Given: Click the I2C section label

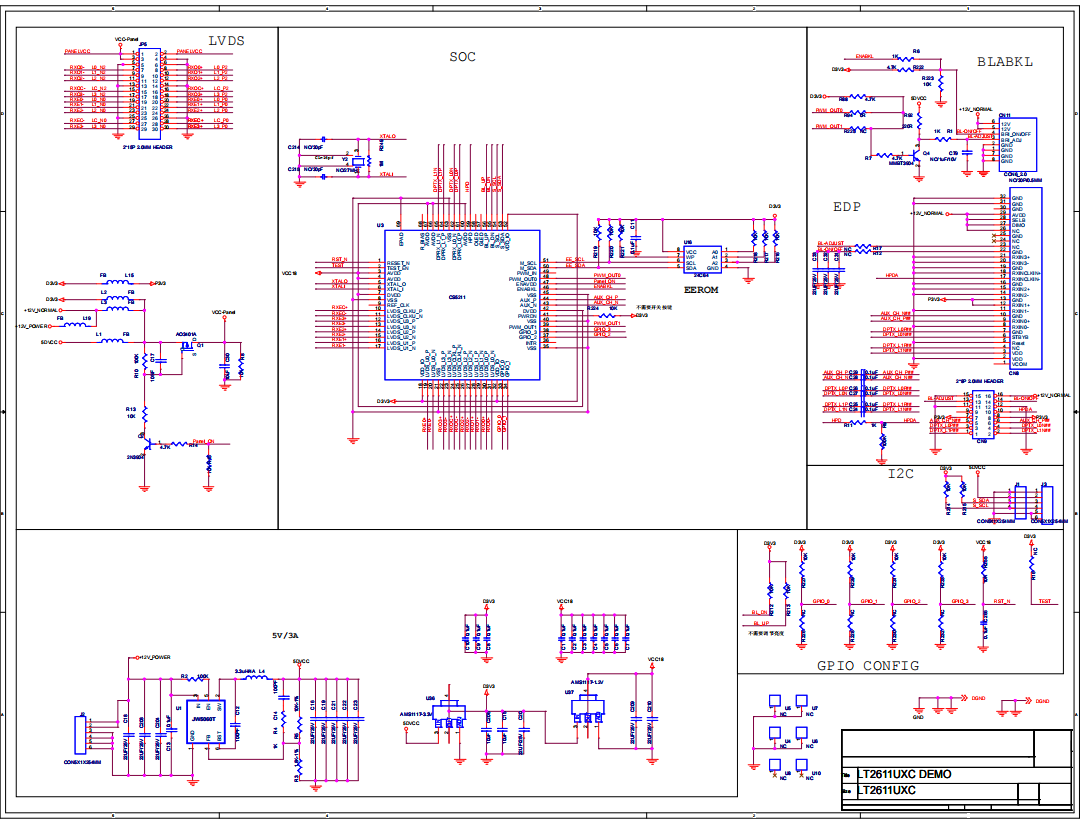Looking at the screenshot, I should click(900, 473).
